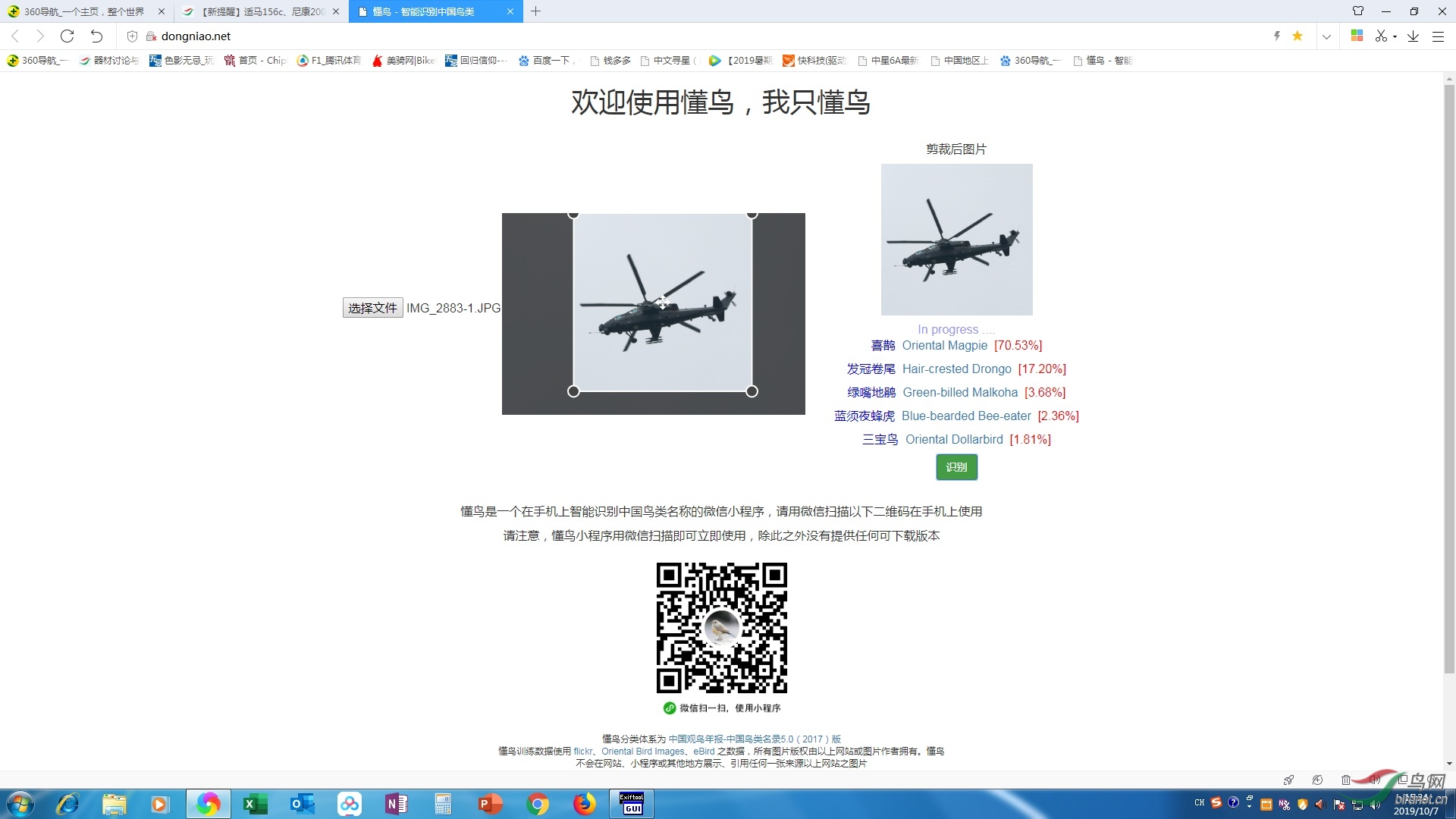Toggle the yellow bookmark star
This screenshot has height=819, width=1456.
click(1298, 36)
